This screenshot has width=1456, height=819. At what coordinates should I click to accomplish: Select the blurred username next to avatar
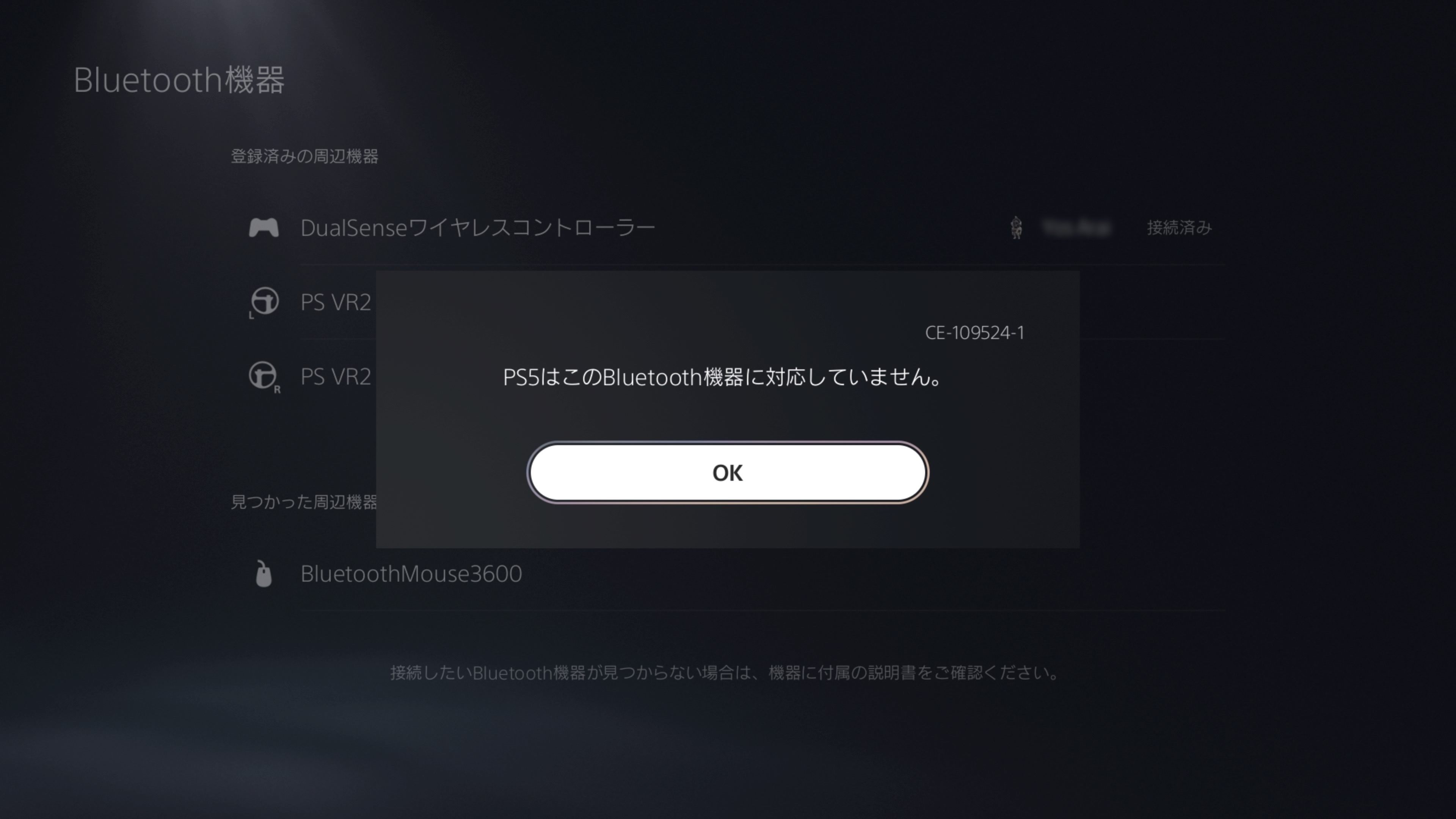(1077, 228)
